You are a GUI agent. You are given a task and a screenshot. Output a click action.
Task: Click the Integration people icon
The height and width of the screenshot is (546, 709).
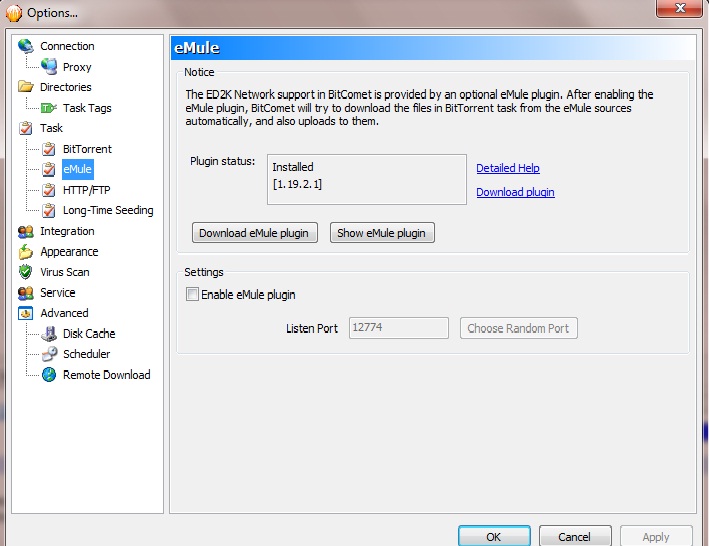26,231
